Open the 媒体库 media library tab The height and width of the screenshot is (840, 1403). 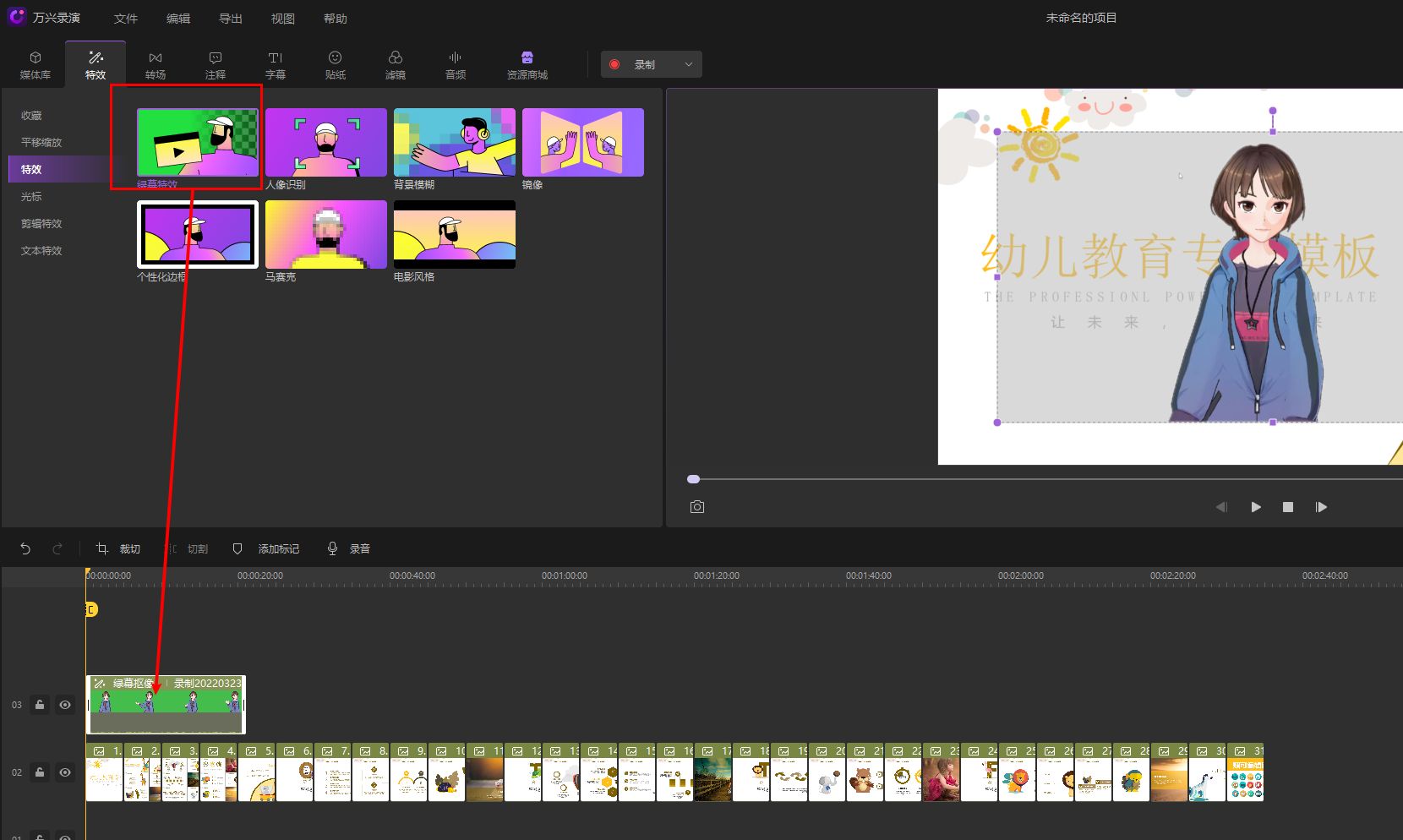pyautogui.click(x=35, y=65)
